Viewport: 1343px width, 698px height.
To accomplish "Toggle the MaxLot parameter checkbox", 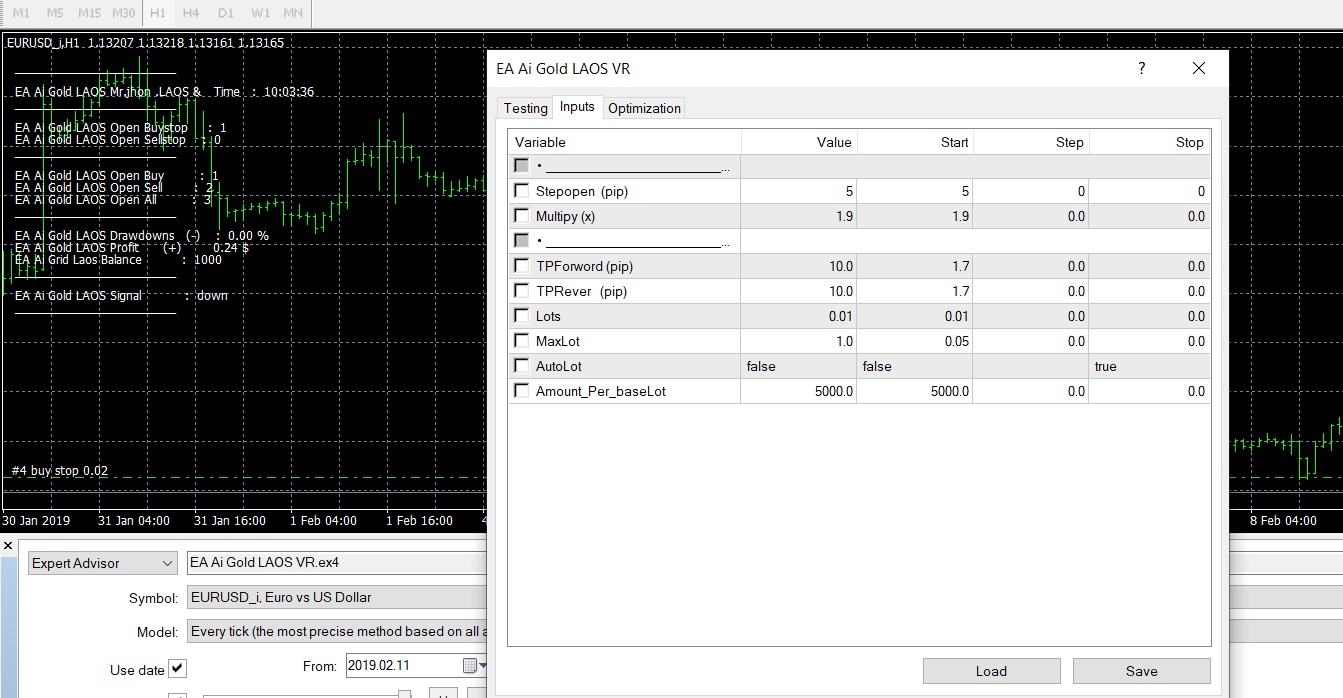I will 521,341.
